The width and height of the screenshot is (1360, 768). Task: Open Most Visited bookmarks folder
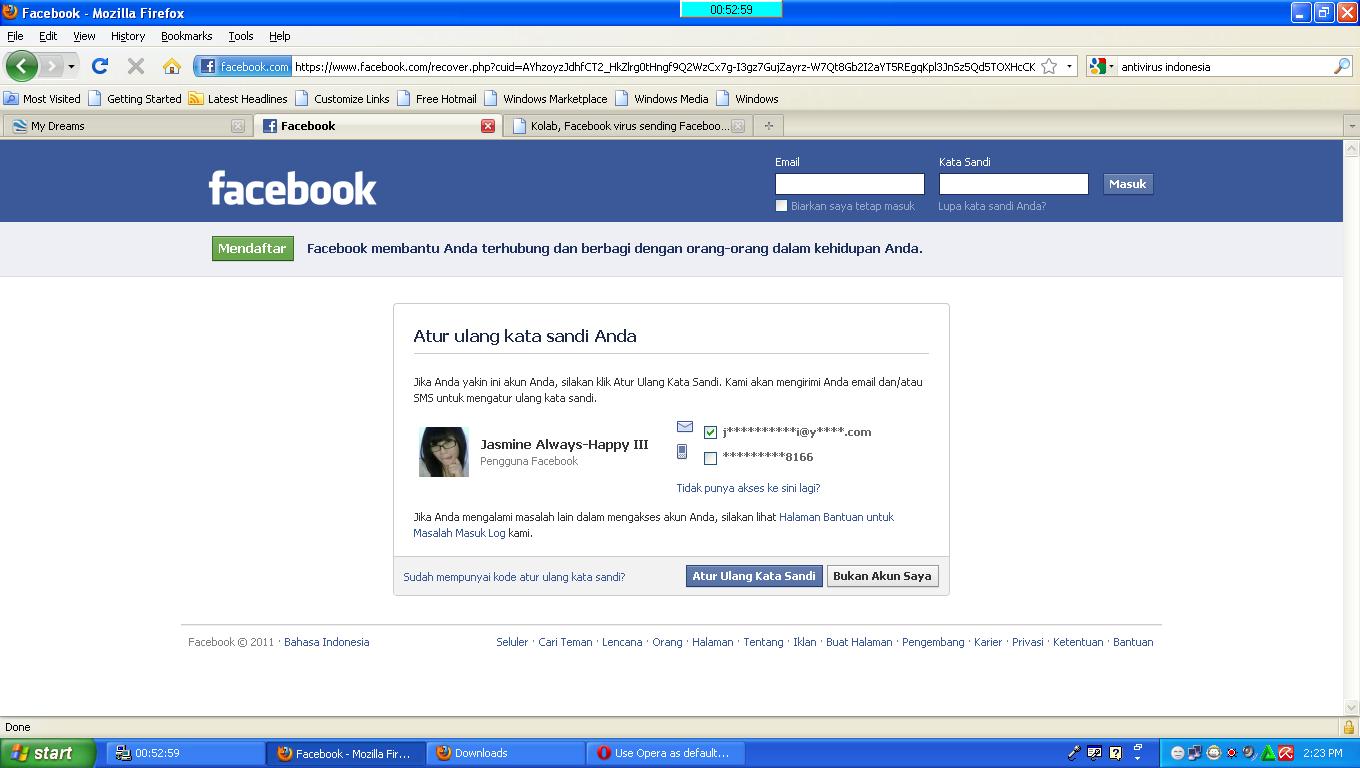pyautogui.click(x=42, y=98)
